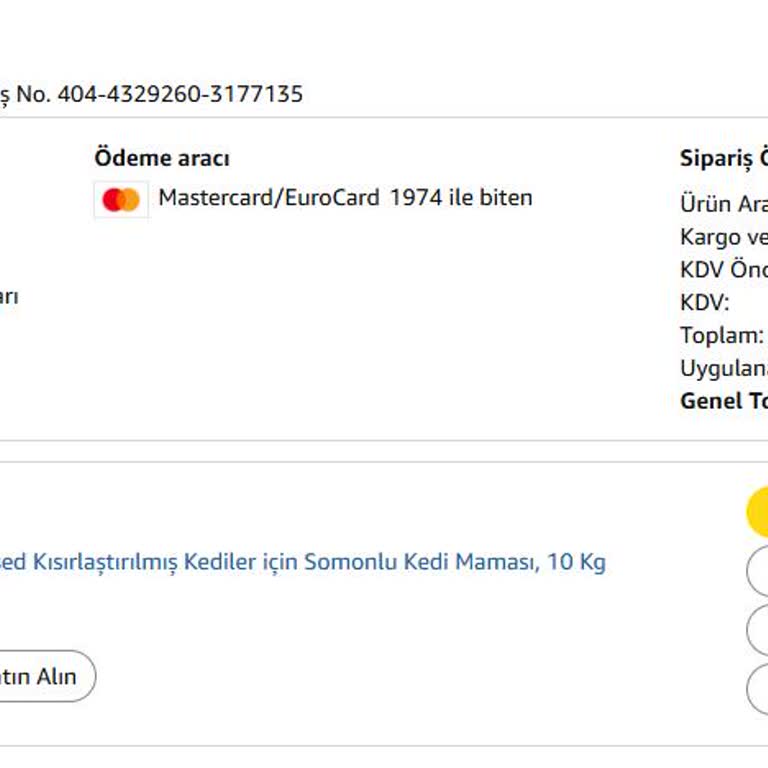Click the 'Sipariş' summary heading
768x768 pixels.
tap(724, 158)
